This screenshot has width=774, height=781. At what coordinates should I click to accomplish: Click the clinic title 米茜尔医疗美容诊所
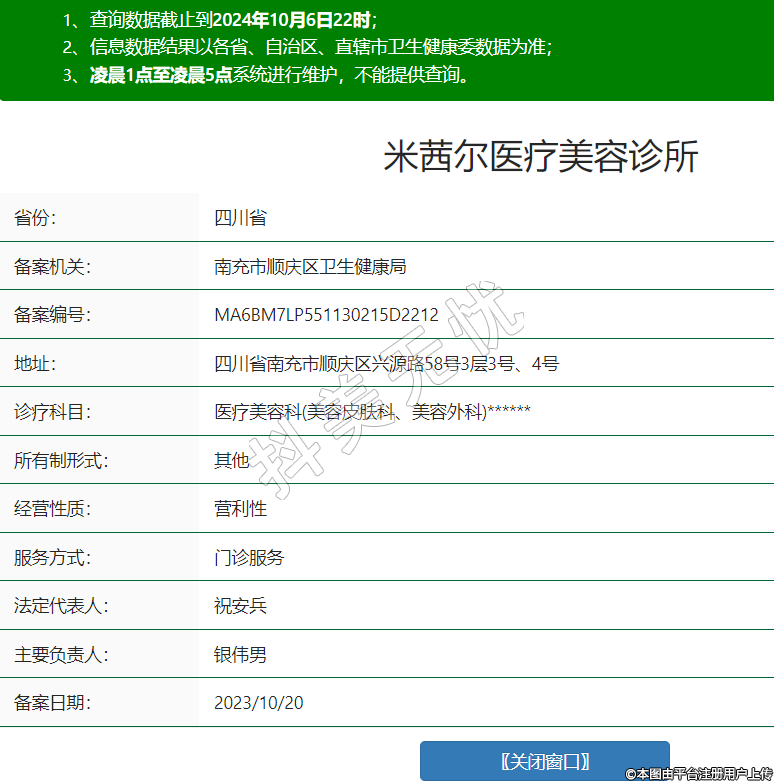(540, 157)
